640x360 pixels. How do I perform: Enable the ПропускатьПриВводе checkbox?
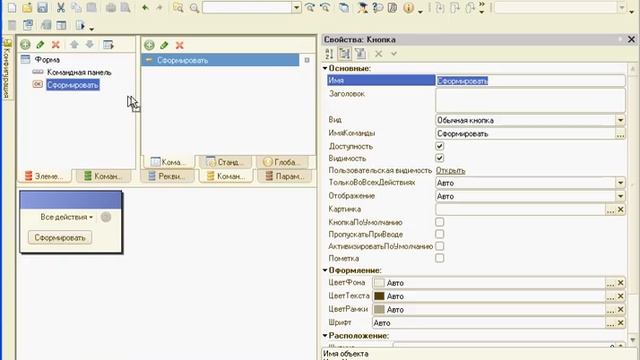coord(440,234)
